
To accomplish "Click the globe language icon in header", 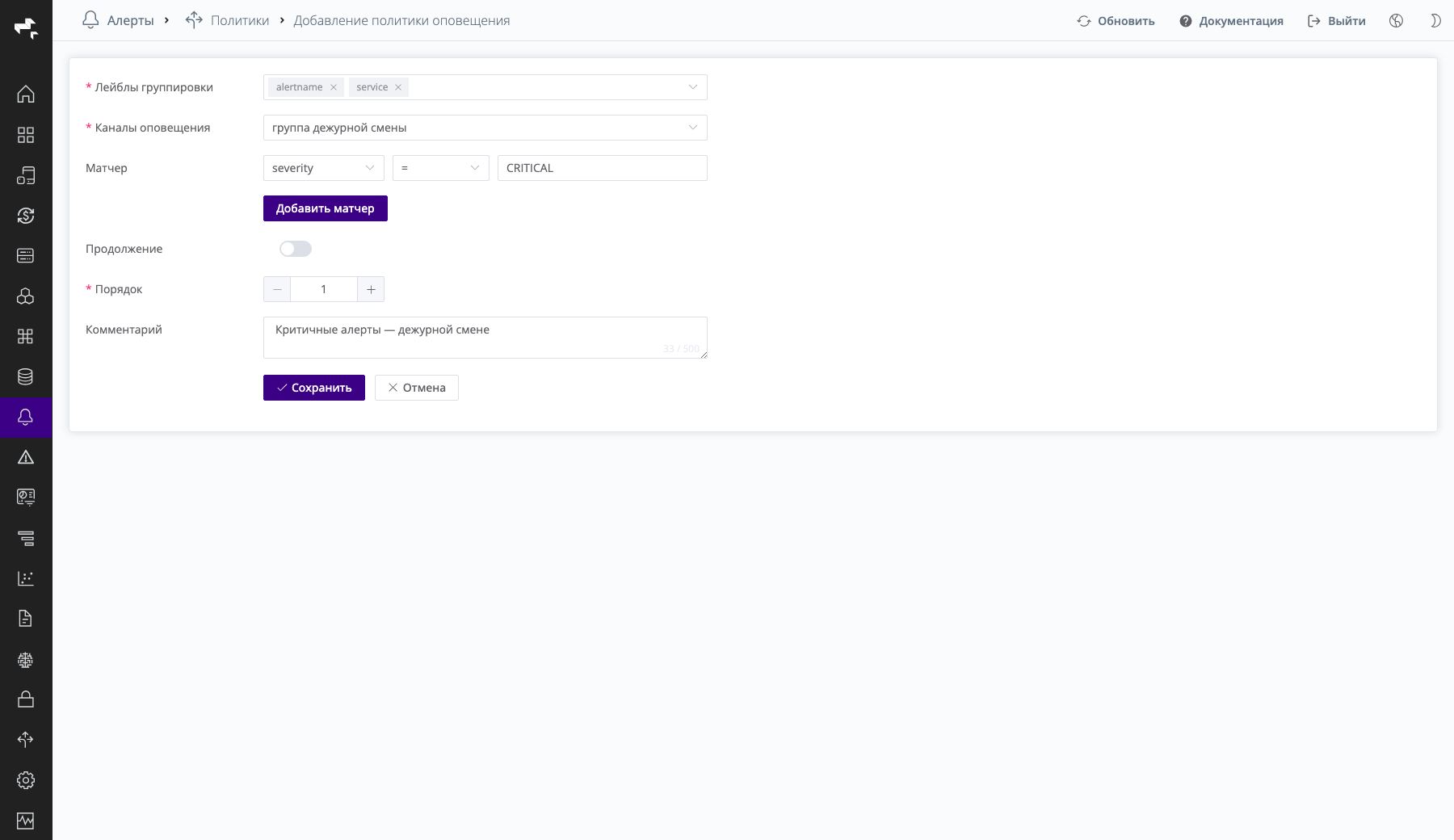I will [1396, 21].
